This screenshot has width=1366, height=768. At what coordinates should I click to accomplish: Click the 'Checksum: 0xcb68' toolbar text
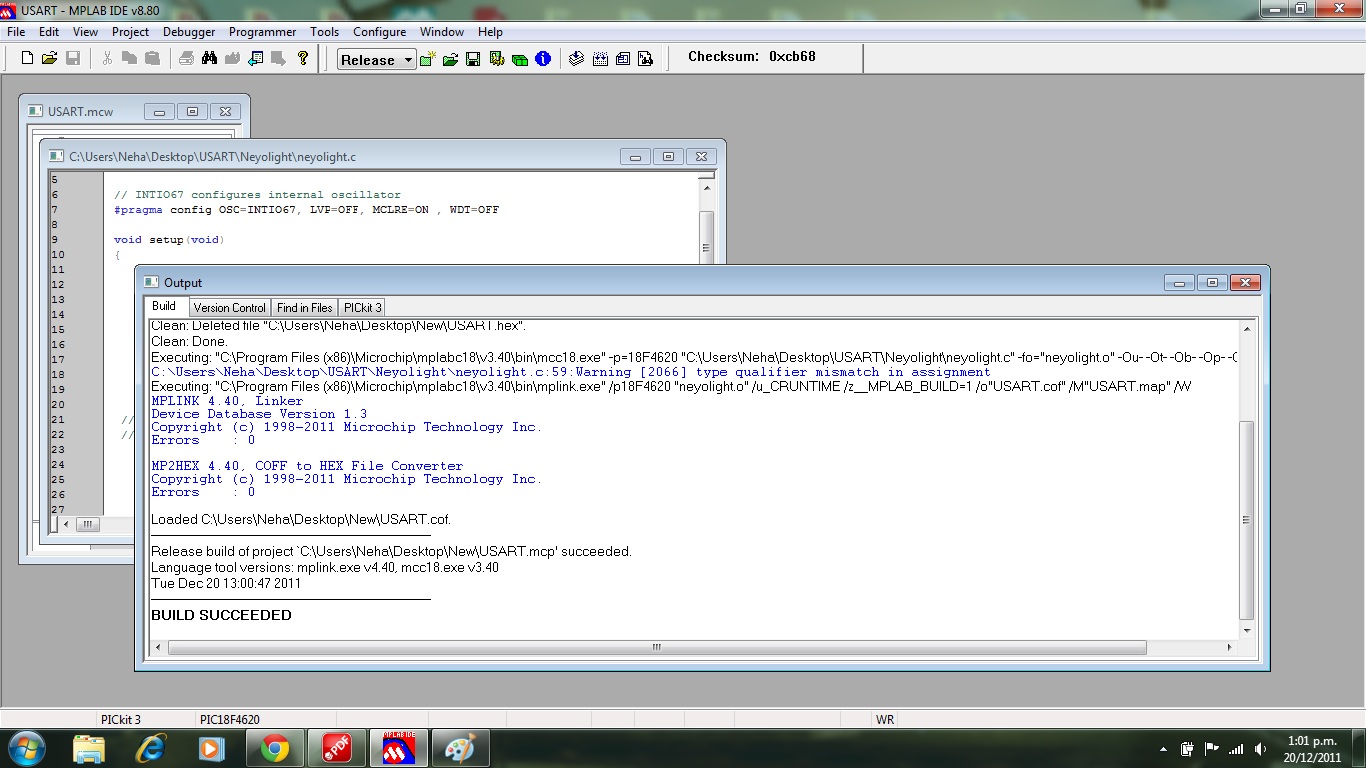click(x=752, y=57)
